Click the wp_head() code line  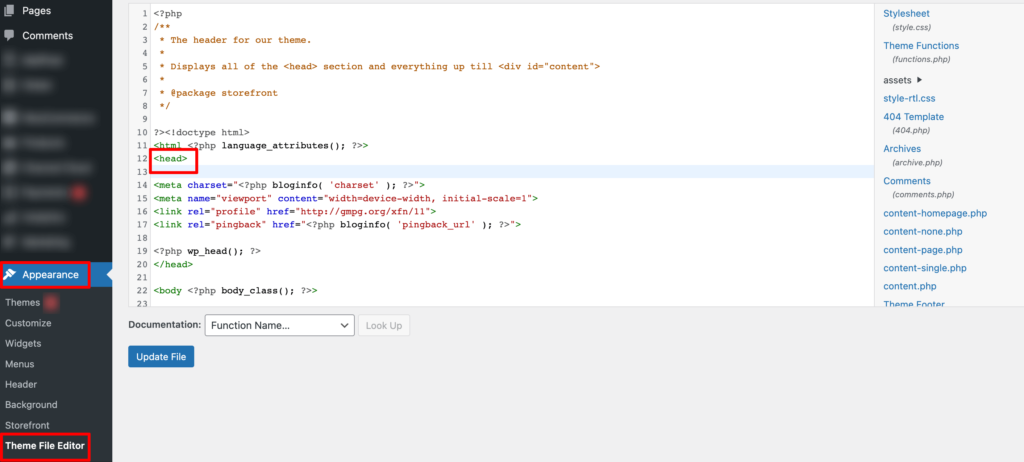[x=208, y=251]
